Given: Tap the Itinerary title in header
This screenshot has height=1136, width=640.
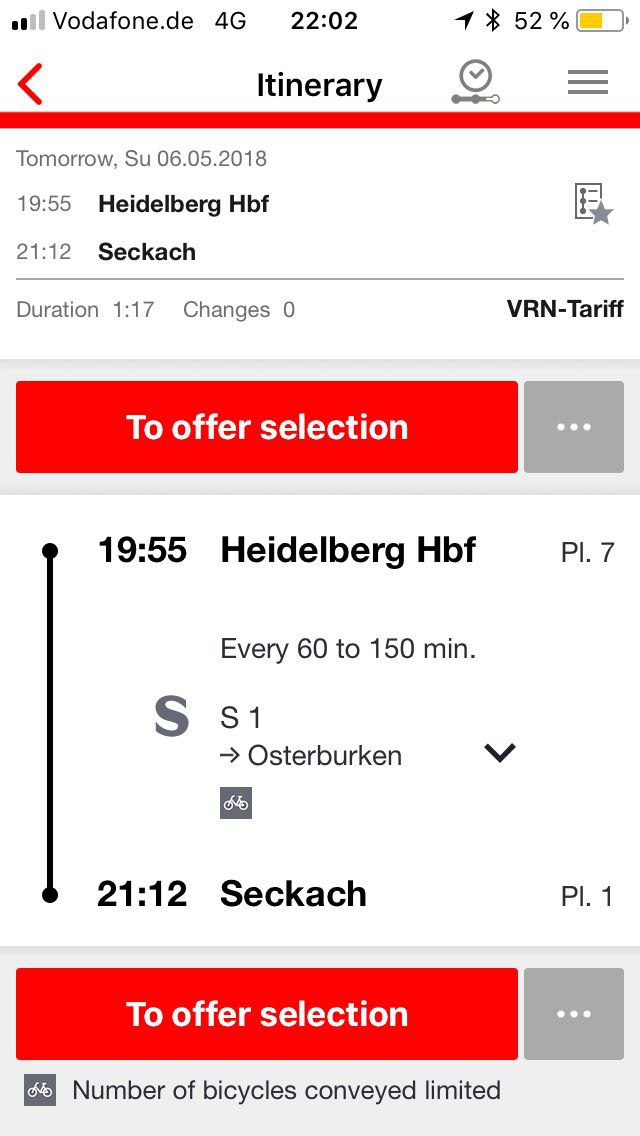Looking at the screenshot, I should tap(319, 85).
